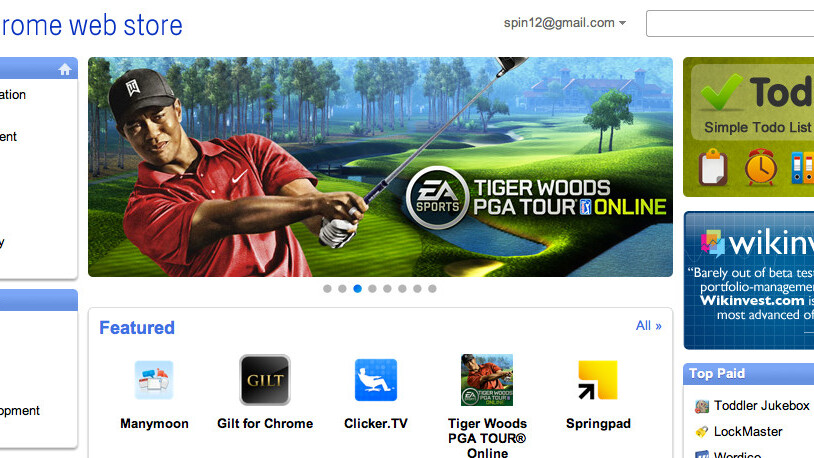Screen dimensions: 814x458
Task: Click the home icon in the sidebar header
Action: coord(65,69)
